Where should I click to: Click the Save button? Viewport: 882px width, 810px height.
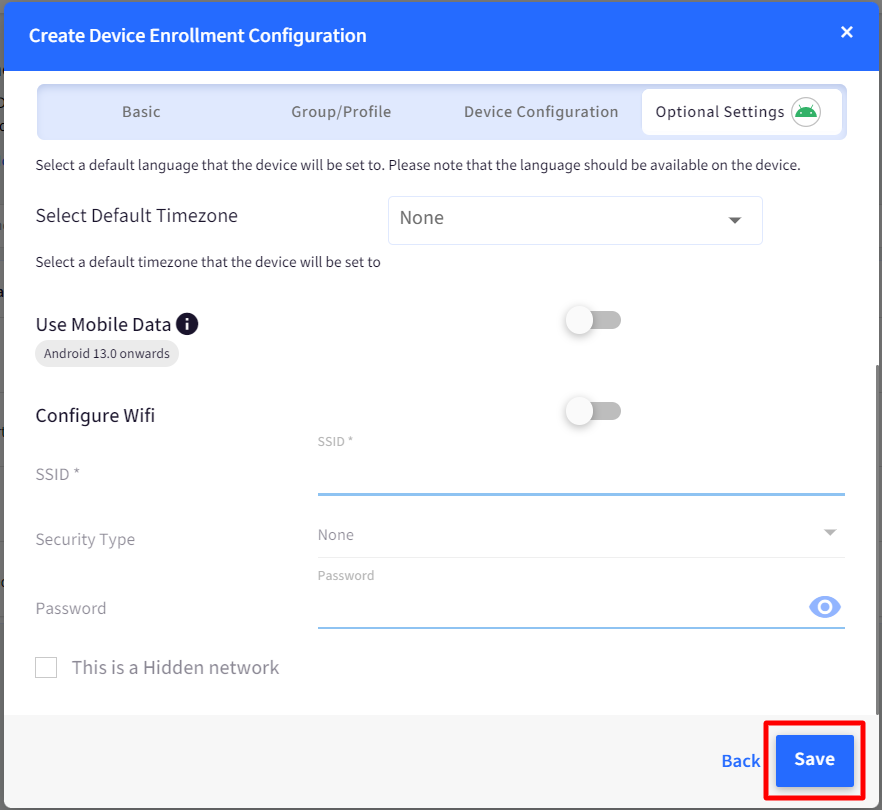click(814, 760)
